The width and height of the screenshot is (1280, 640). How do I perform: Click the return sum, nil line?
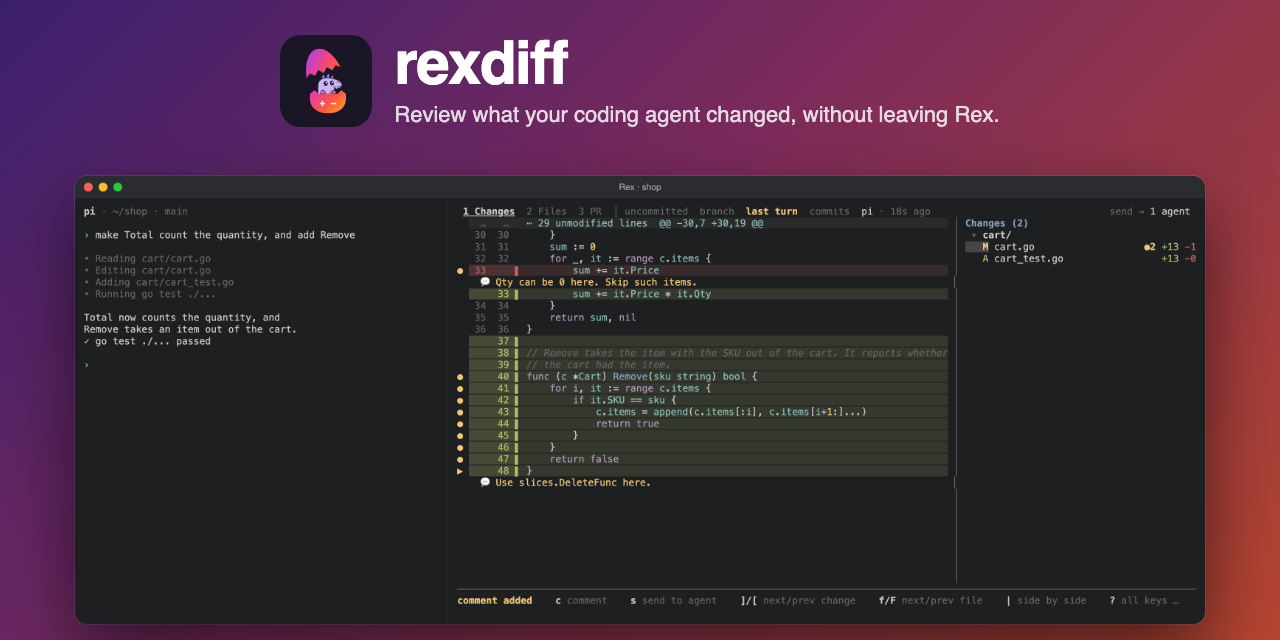(593, 318)
